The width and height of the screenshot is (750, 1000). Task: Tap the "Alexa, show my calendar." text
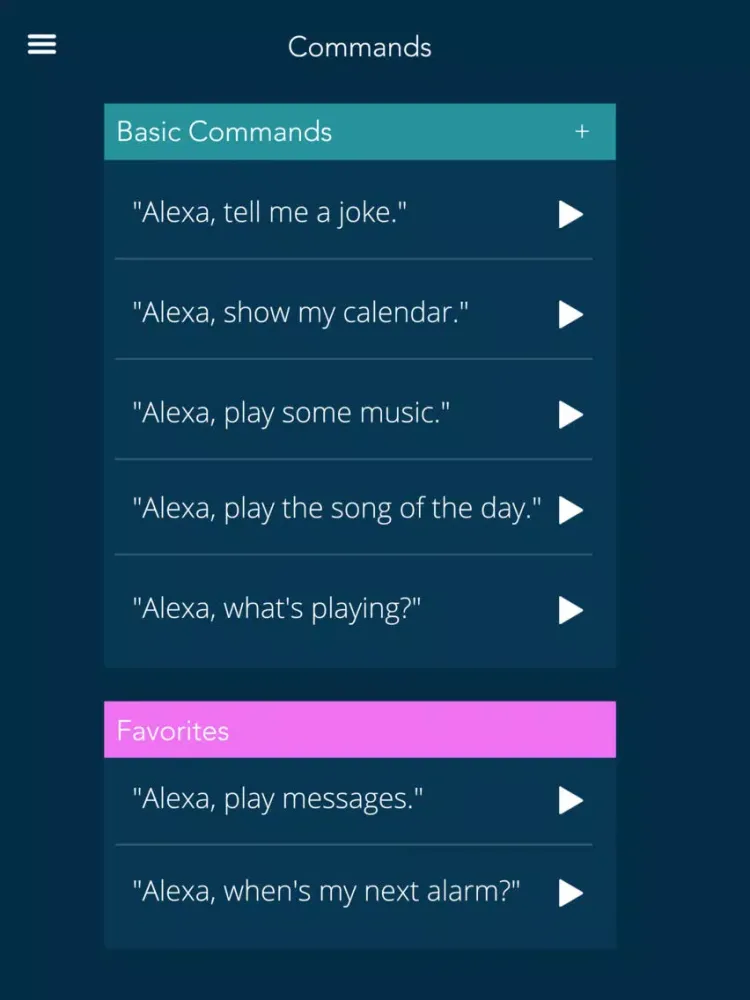[300, 313]
